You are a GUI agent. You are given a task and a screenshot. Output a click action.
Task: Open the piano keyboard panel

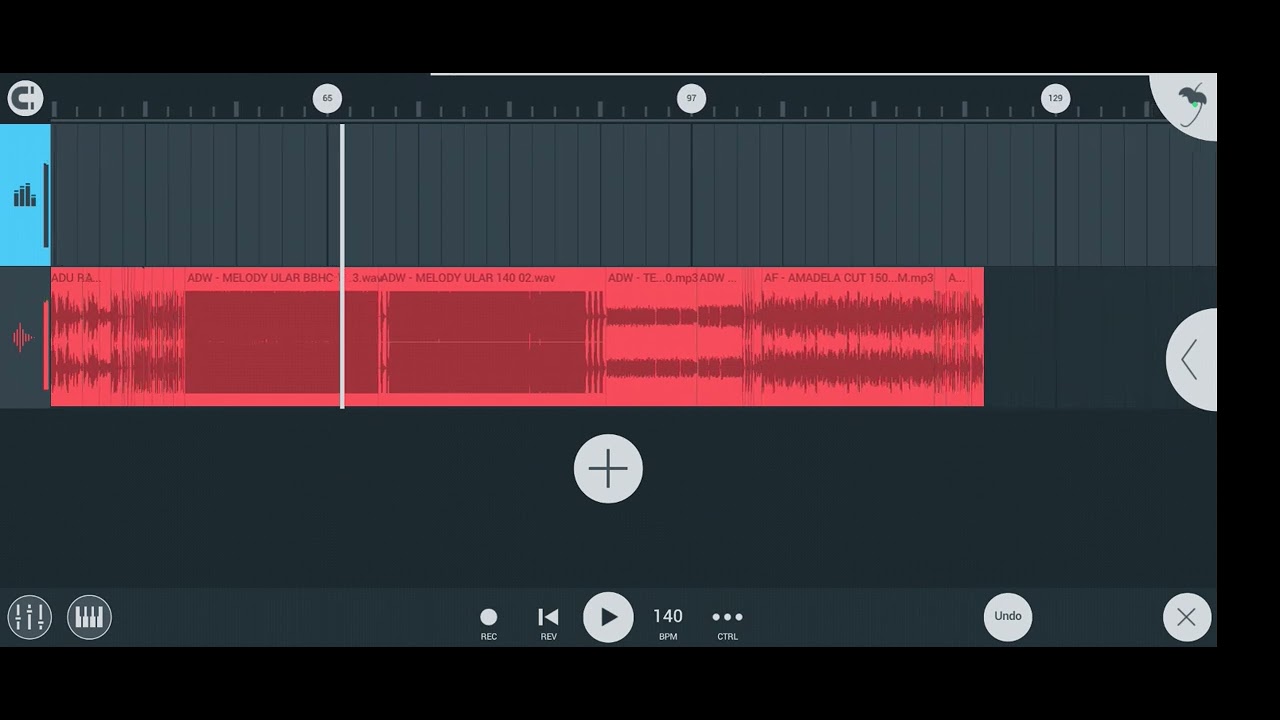[x=89, y=617]
